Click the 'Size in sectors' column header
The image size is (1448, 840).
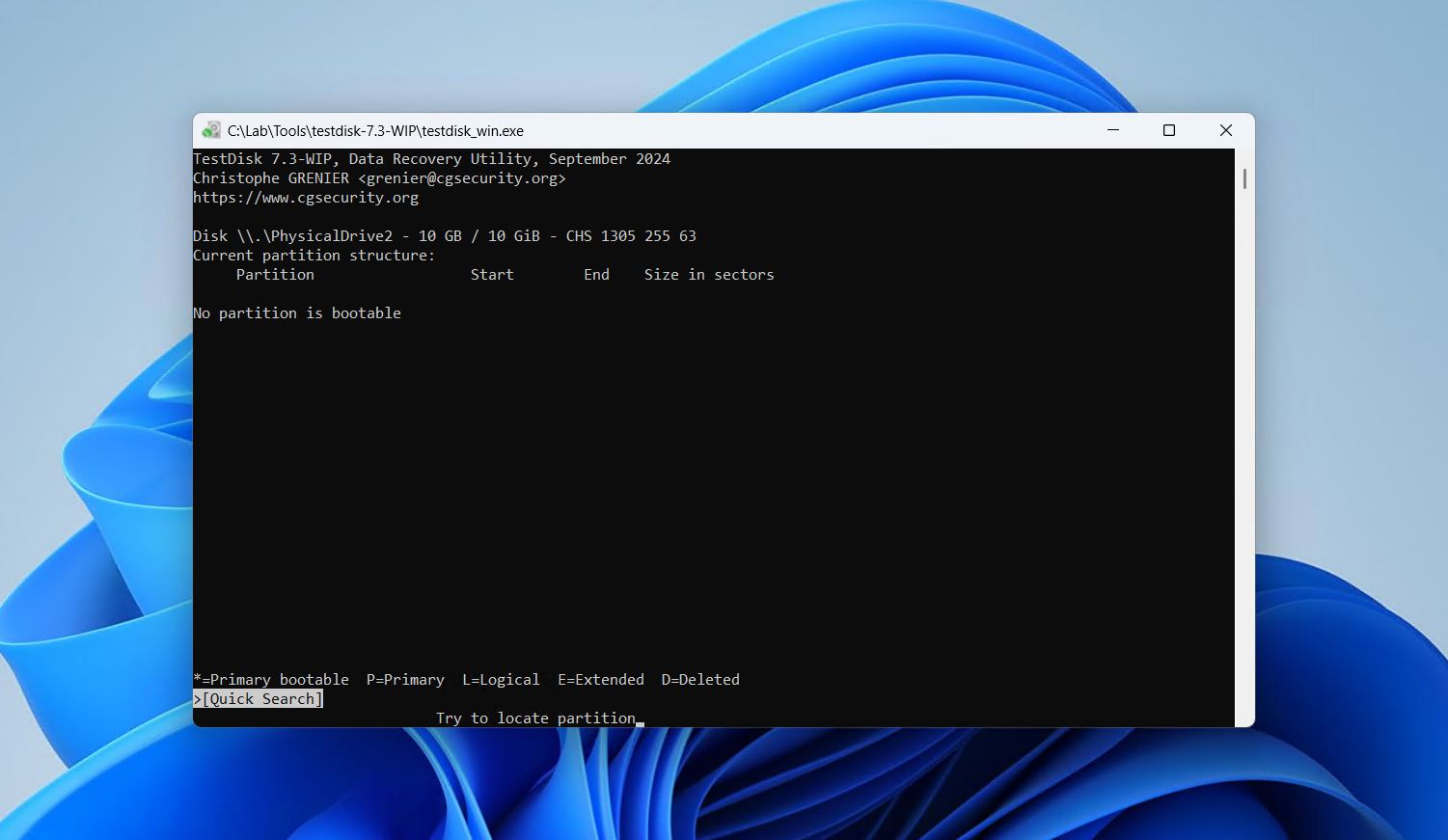click(x=709, y=275)
